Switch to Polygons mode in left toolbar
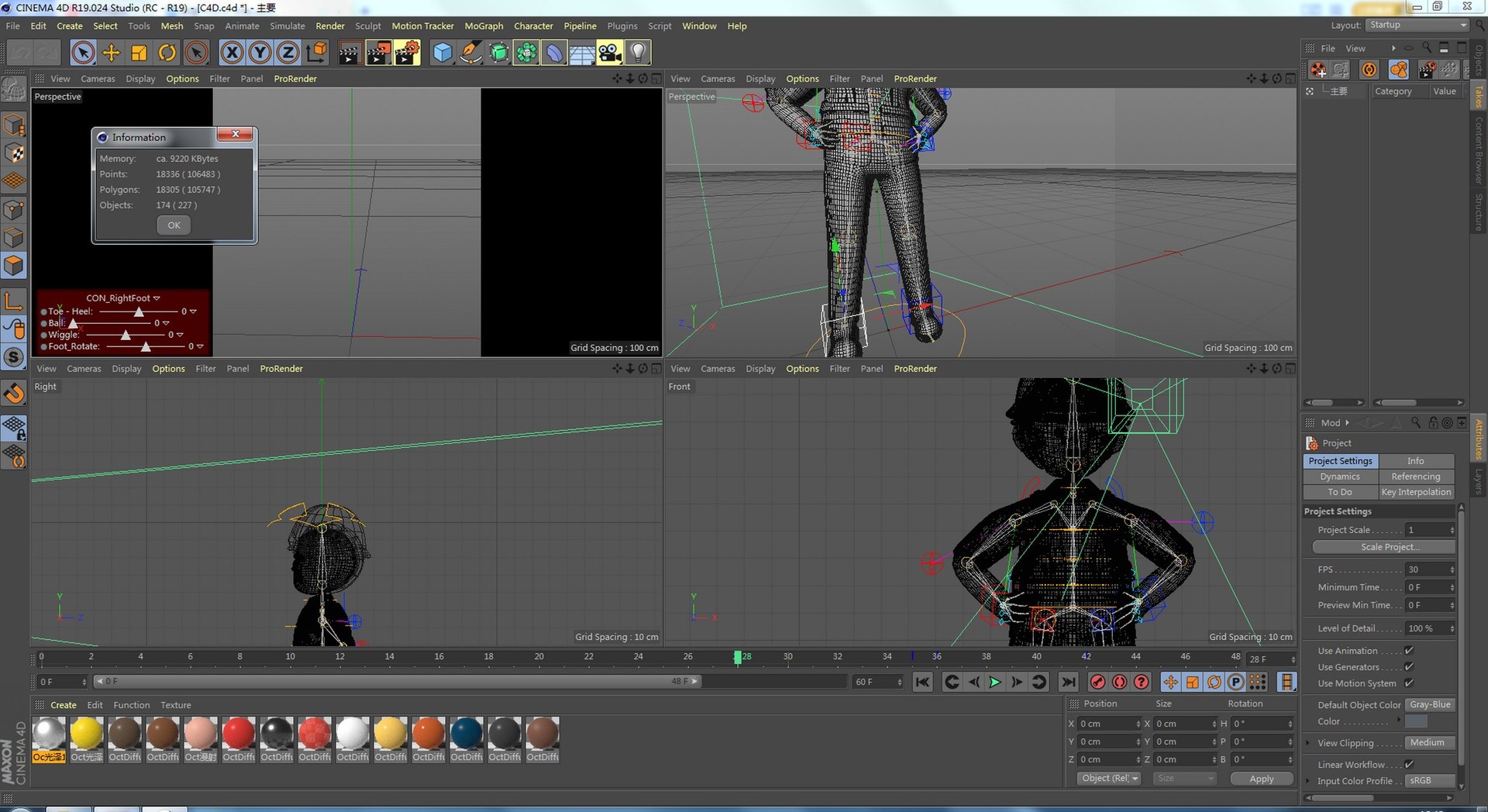This screenshot has height=812, width=1488. pos(14,266)
